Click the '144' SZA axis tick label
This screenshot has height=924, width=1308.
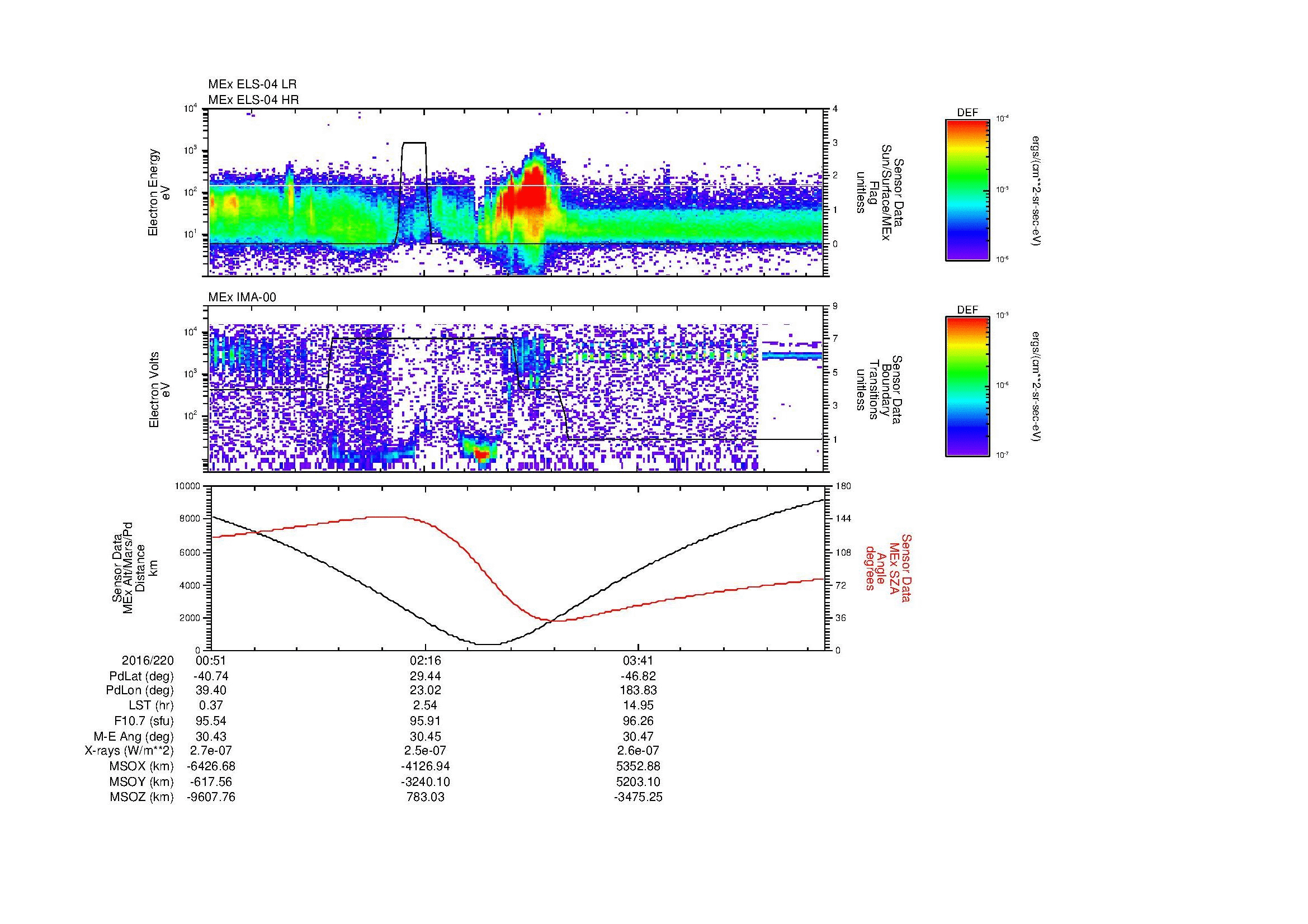click(843, 519)
